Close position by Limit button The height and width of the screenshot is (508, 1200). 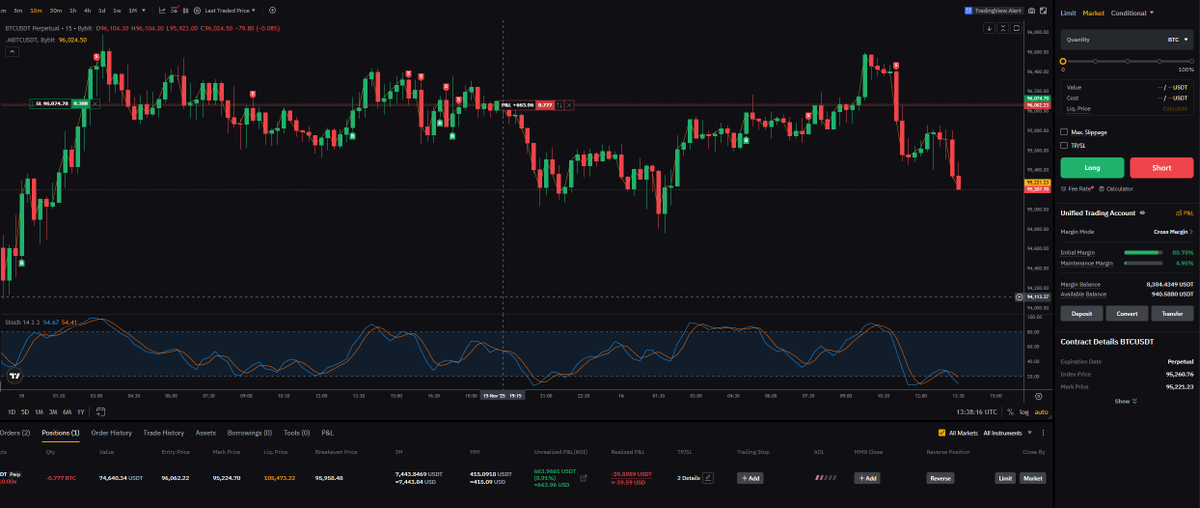point(1006,478)
